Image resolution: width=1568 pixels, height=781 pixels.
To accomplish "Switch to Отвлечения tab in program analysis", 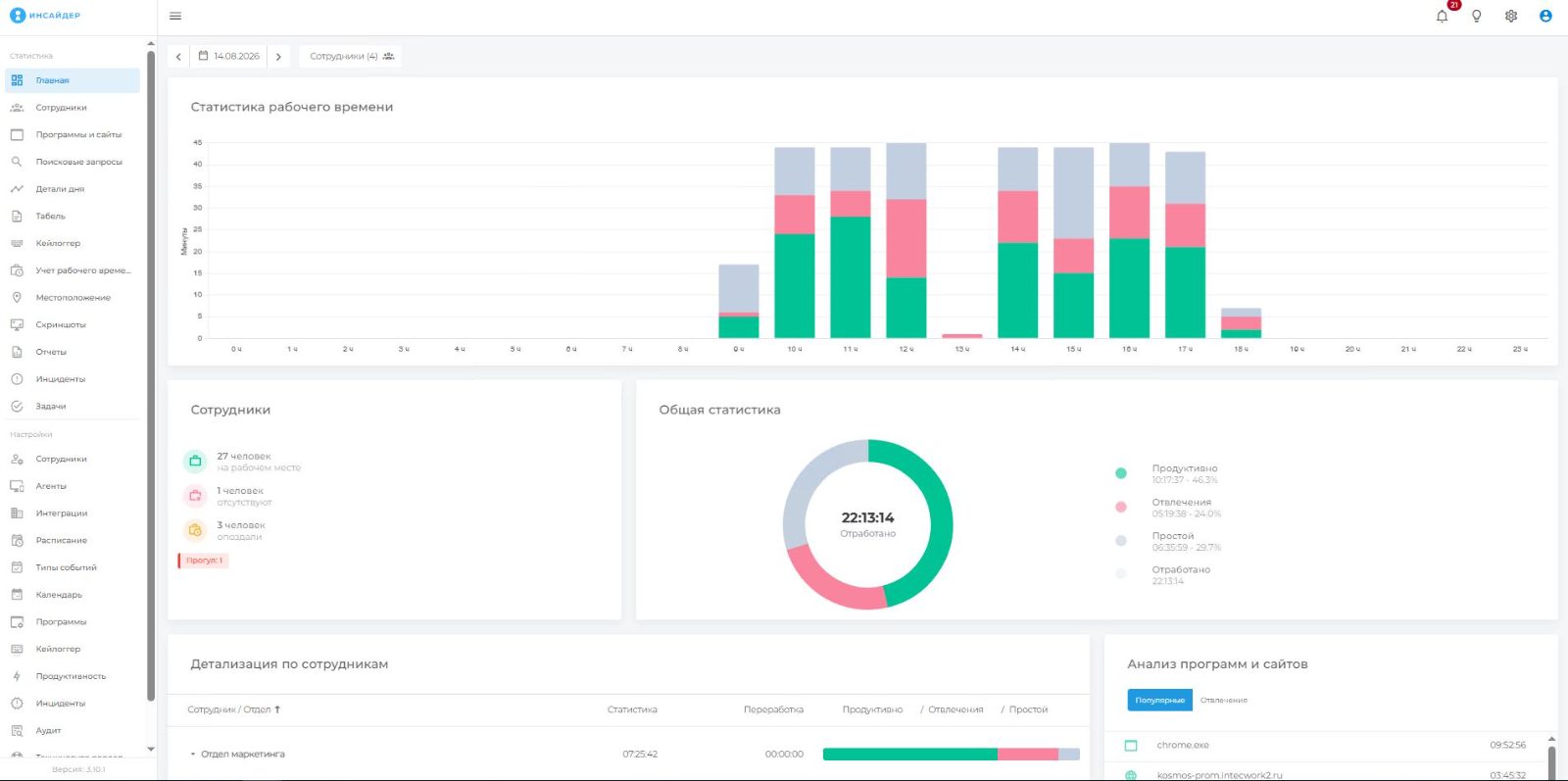I will (x=1223, y=700).
